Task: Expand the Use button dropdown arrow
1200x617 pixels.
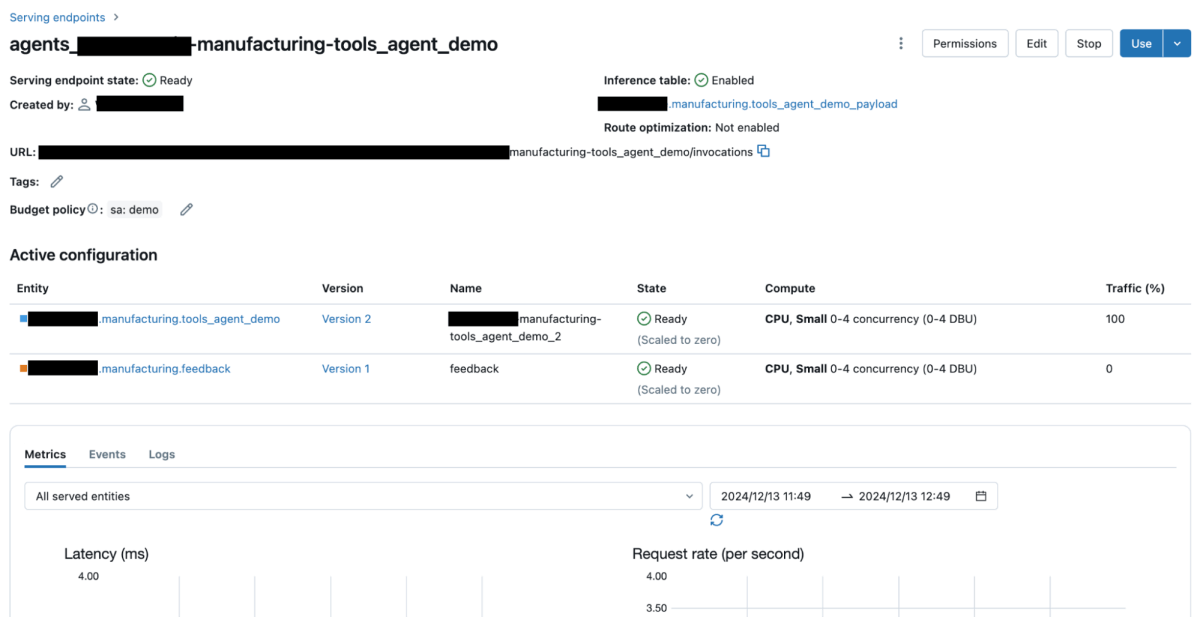Action: pyautogui.click(x=1177, y=44)
